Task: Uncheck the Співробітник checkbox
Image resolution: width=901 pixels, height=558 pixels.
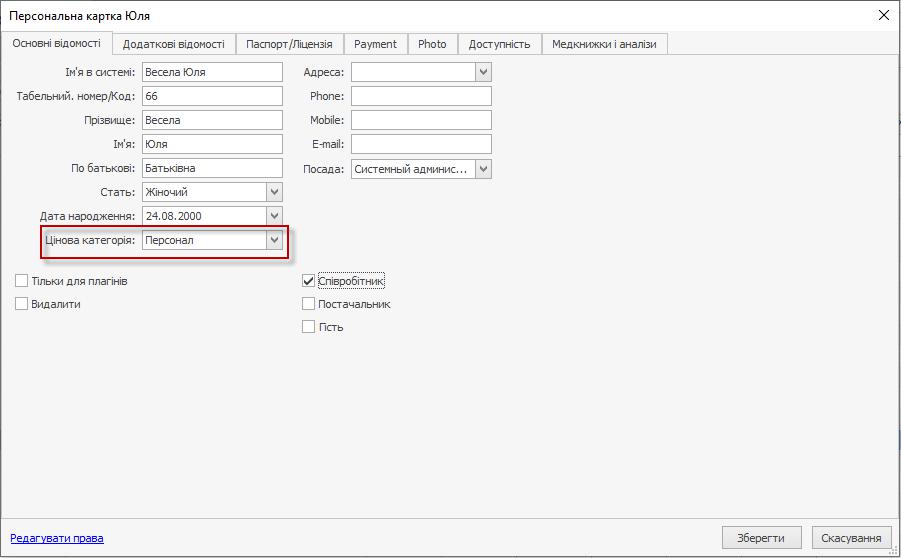Action: click(309, 282)
